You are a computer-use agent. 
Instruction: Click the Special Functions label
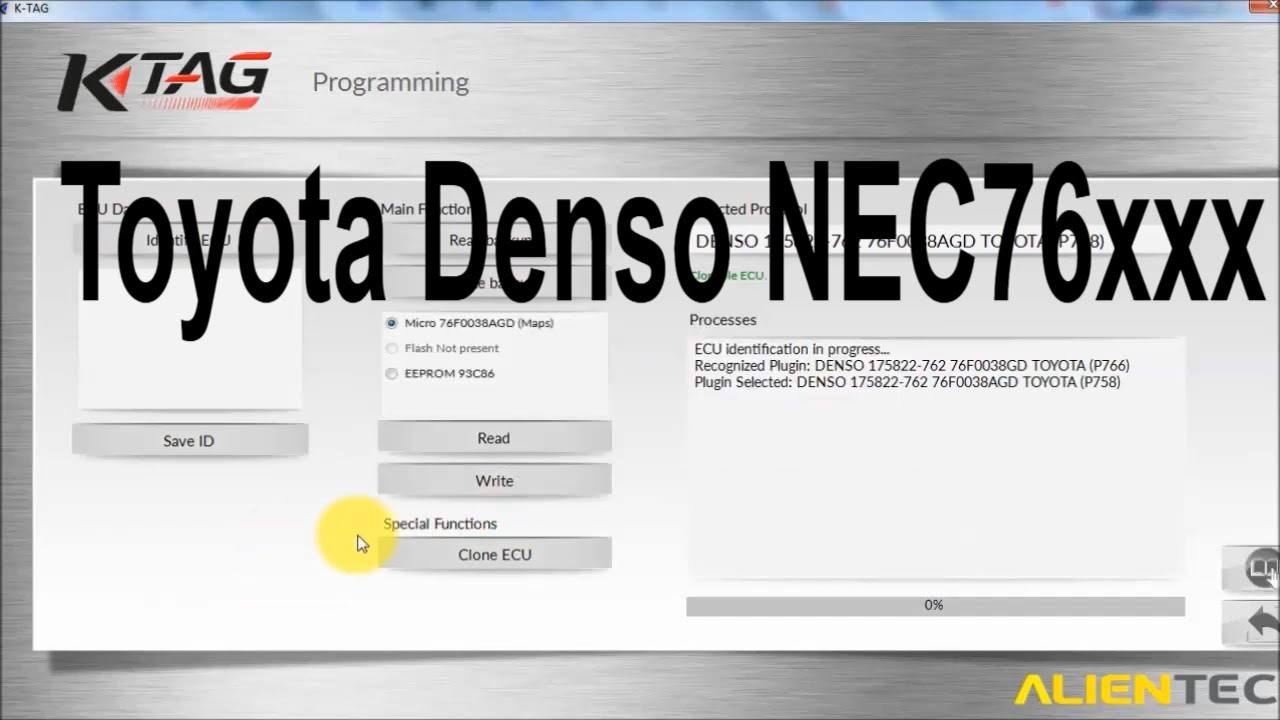(440, 524)
